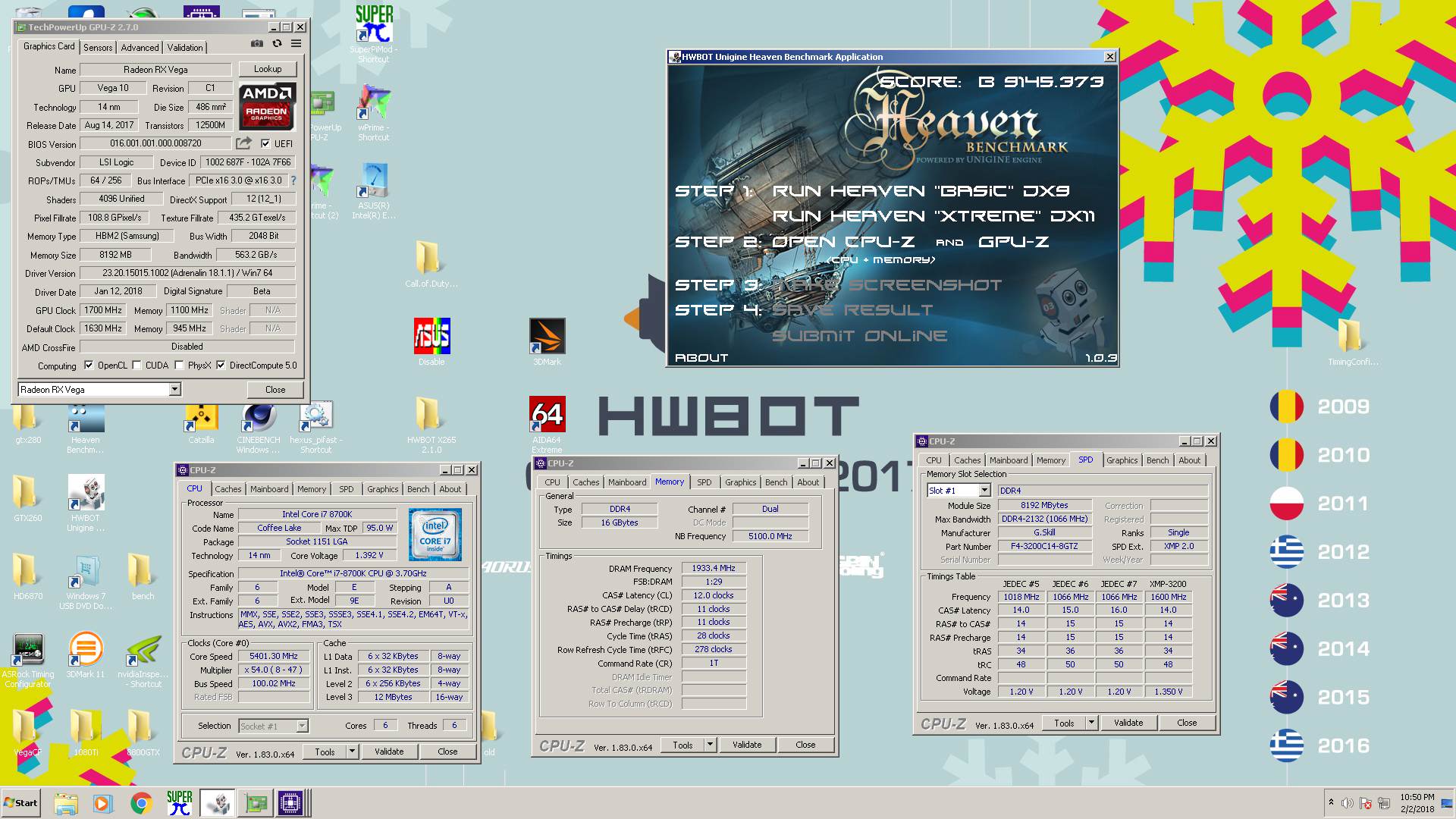Open the Action Center flag tray icon
Screen dimensions: 1456x819
click(x=1366, y=803)
